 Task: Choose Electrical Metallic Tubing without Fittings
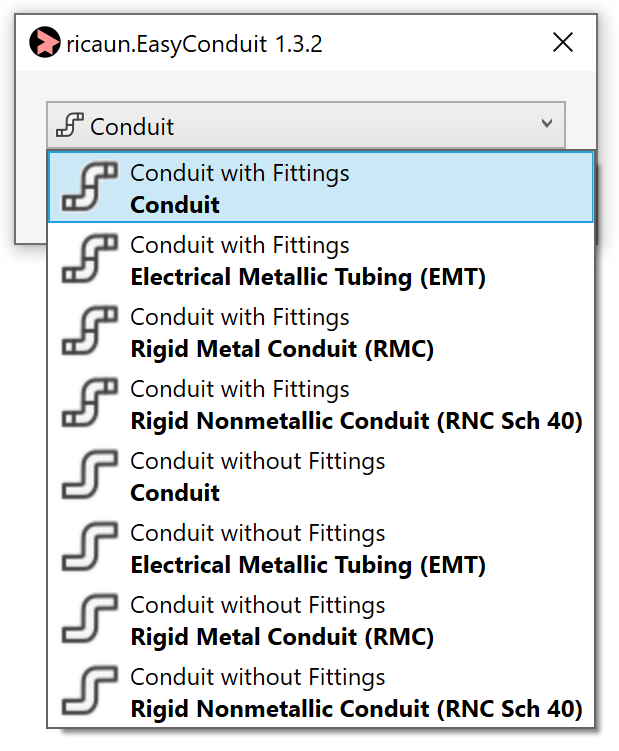point(308,565)
